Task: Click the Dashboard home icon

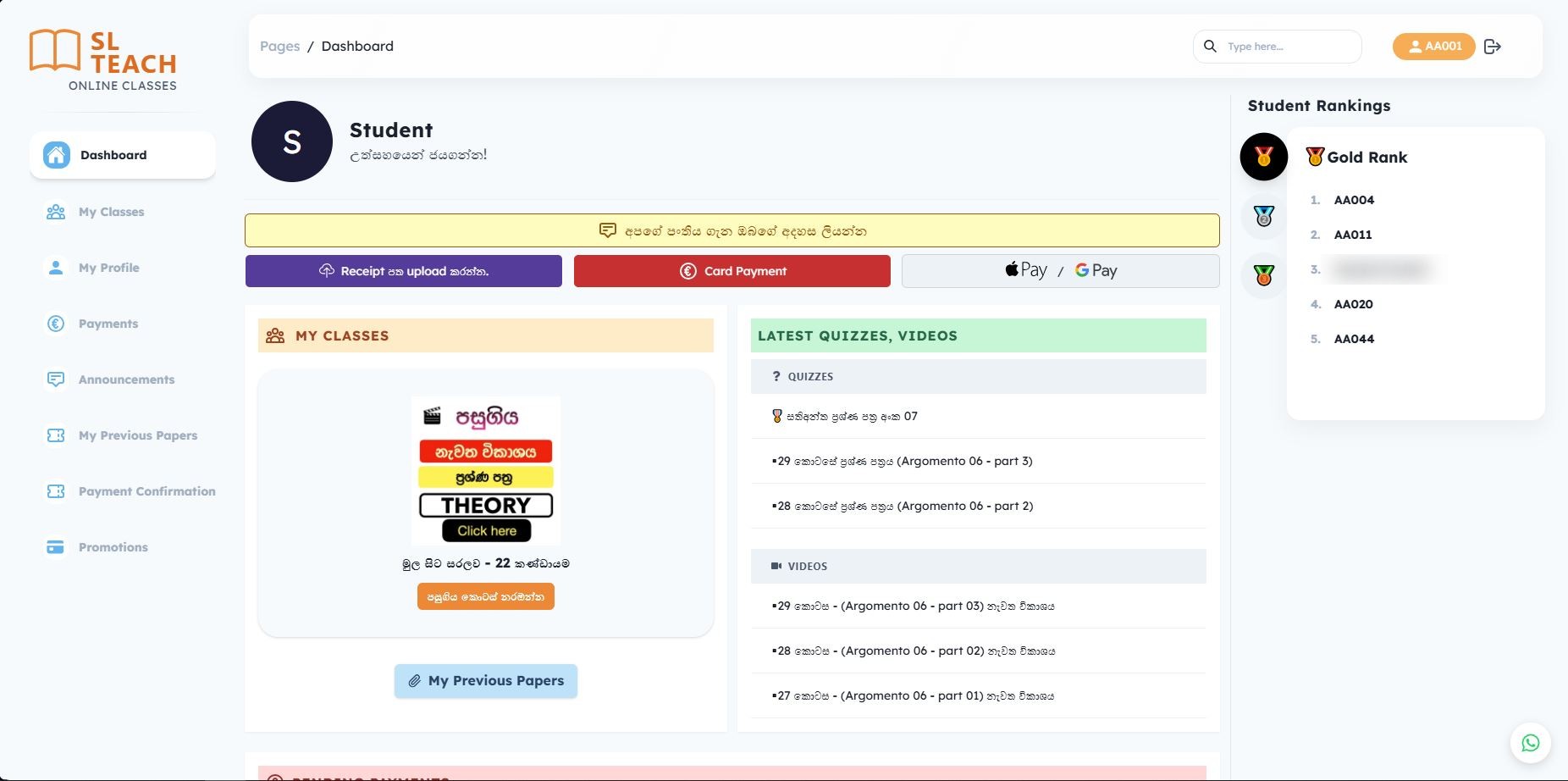Action: [x=57, y=155]
